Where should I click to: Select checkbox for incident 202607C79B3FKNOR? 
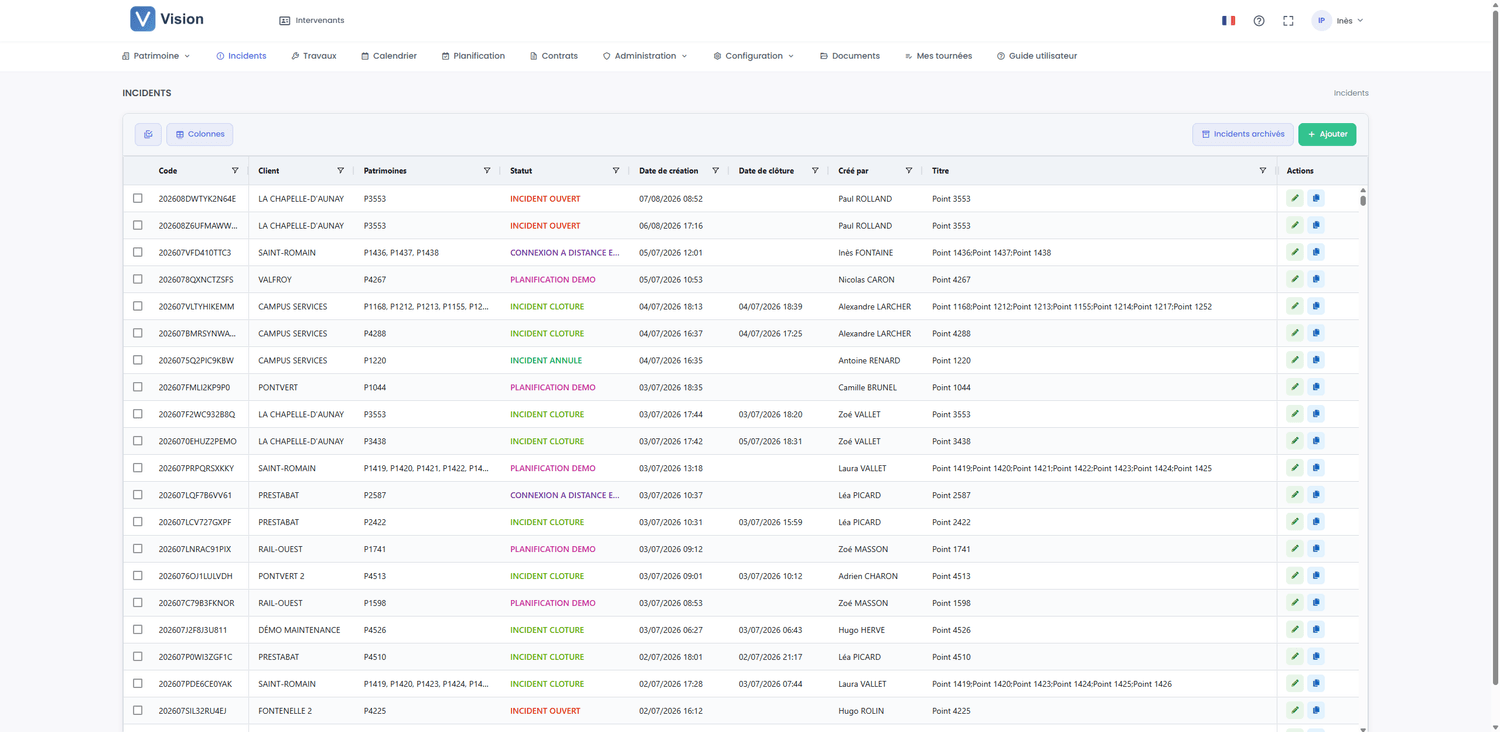(x=138, y=603)
